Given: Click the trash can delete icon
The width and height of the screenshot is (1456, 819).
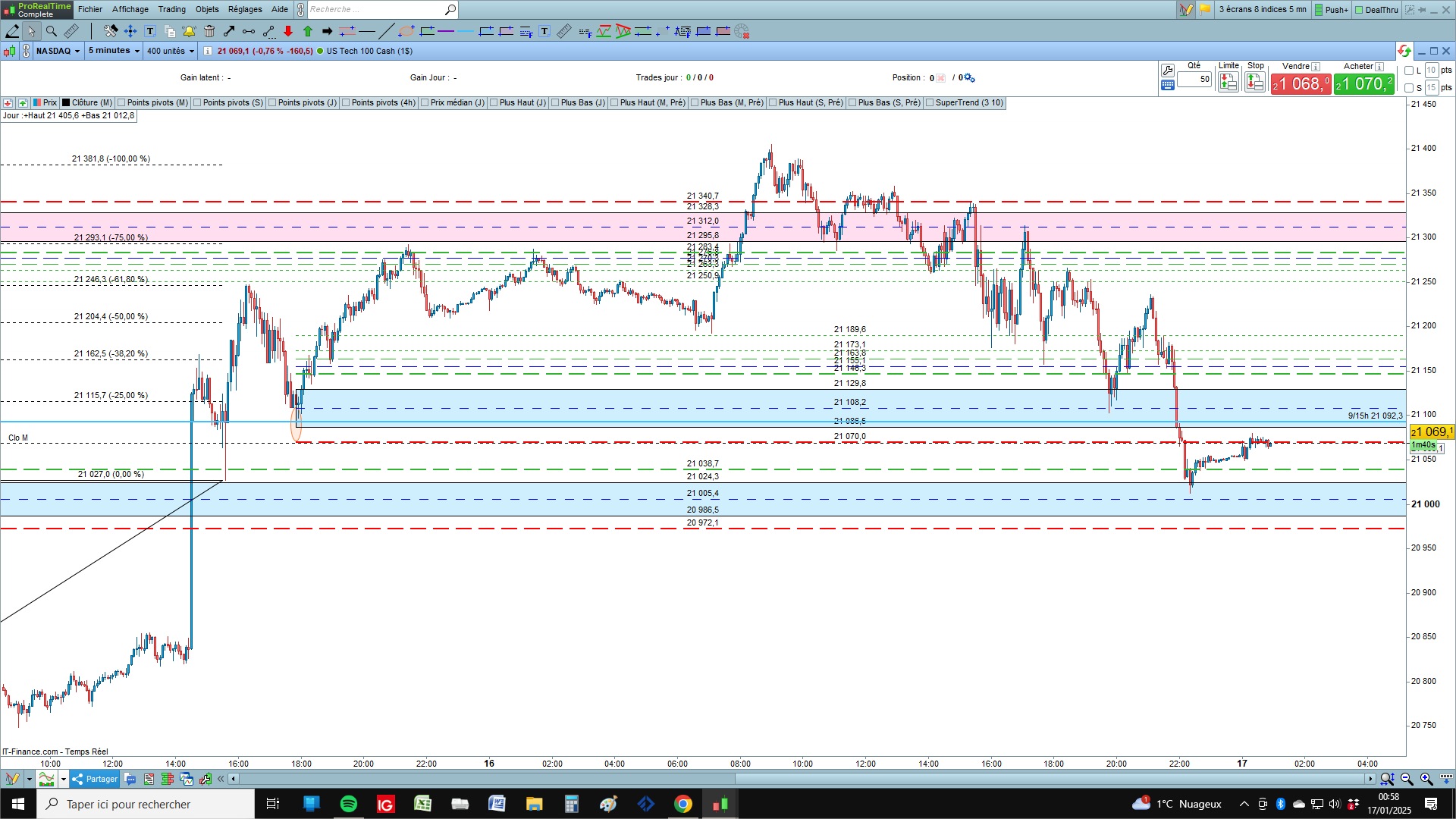Looking at the screenshot, I should [x=209, y=31].
